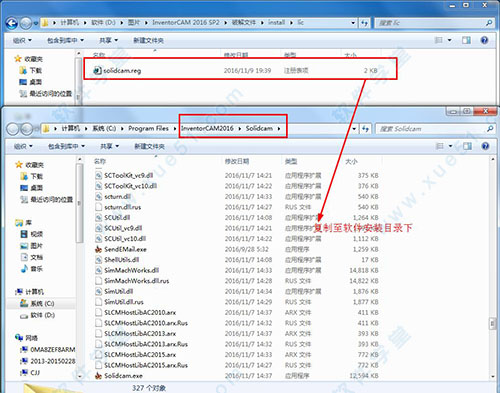Image resolution: width=500 pixels, height=393 pixels.
Task: Click refresh icon in Solidcam window address bar
Action: (365, 129)
